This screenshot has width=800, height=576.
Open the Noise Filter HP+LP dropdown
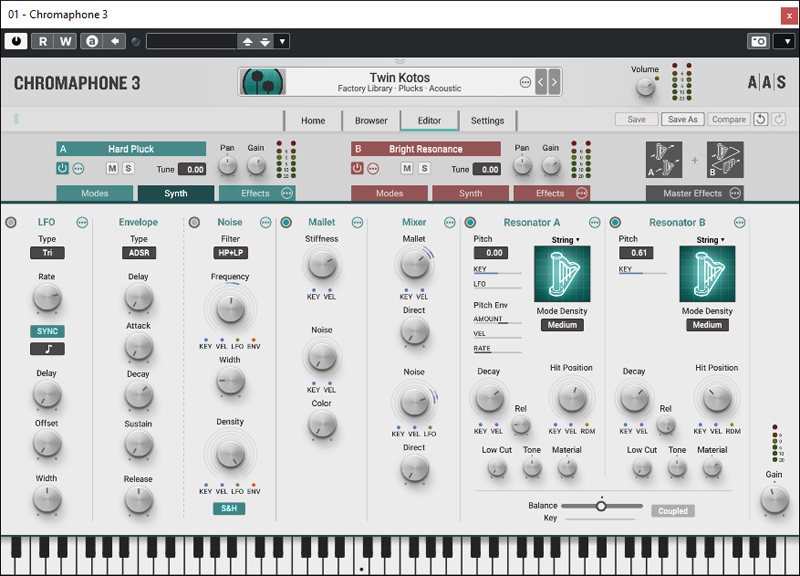point(229,254)
